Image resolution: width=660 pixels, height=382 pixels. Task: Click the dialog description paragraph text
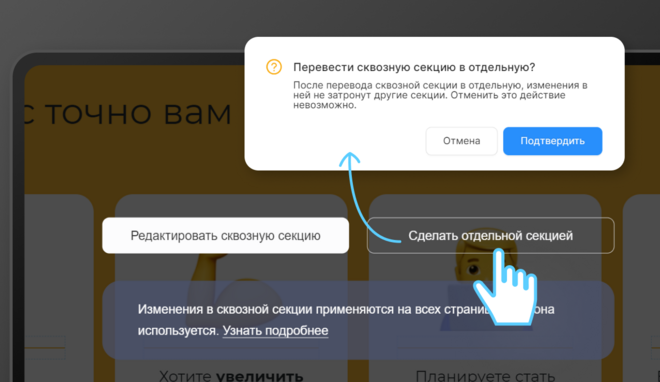click(440, 95)
